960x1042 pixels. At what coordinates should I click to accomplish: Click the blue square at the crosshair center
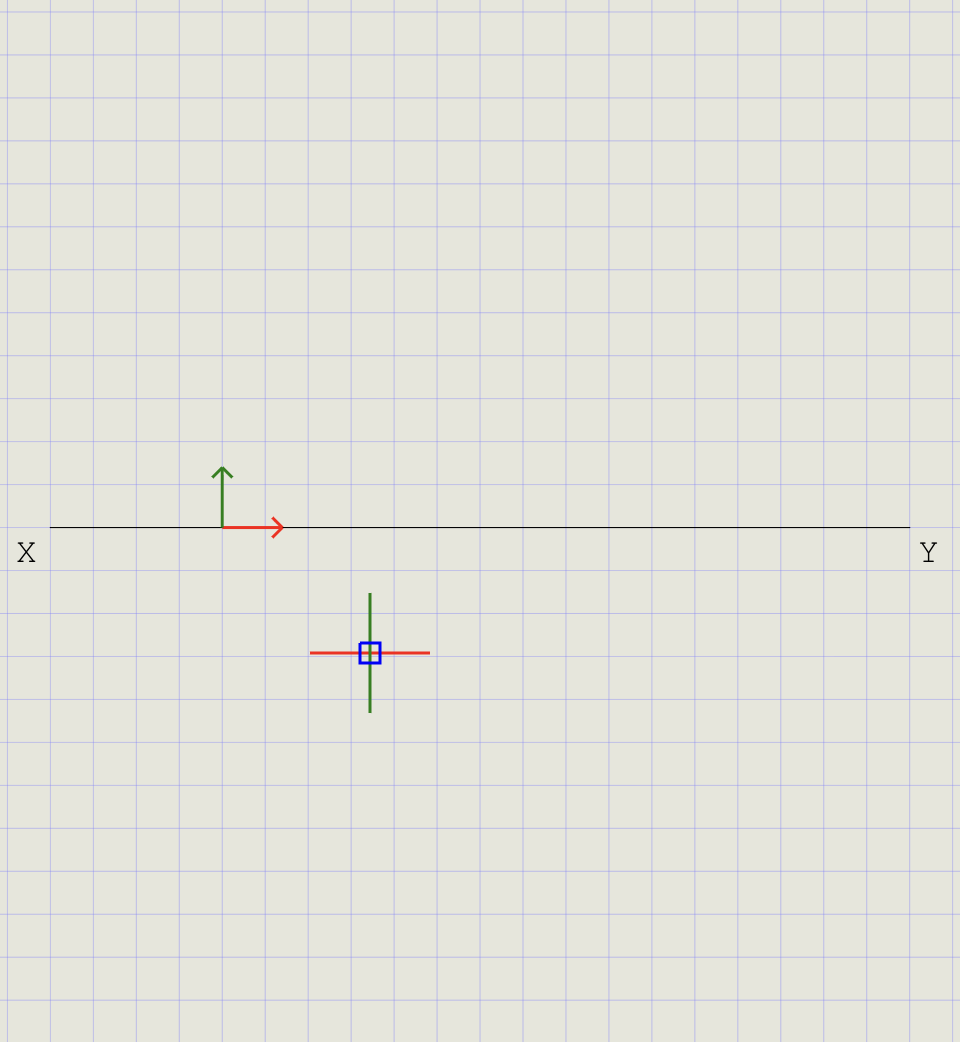[x=370, y=653]
